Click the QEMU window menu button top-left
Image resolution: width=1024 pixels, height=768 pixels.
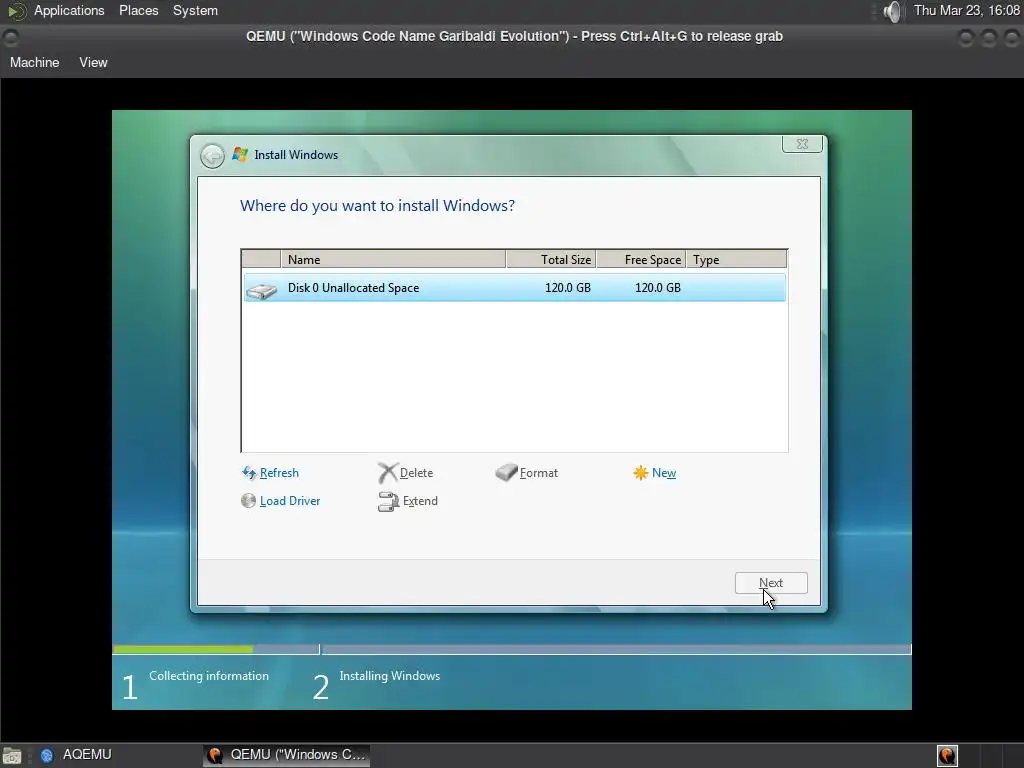(x=10, y=38)
